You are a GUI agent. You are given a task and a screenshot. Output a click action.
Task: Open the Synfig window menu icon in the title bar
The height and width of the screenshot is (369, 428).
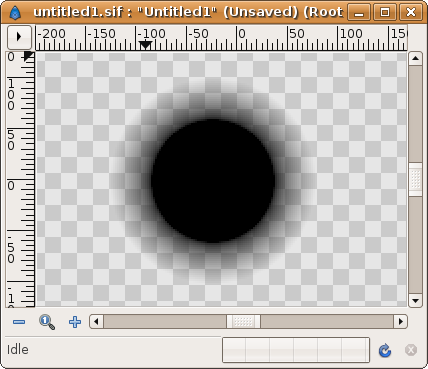pyautogui.click(x=15, y=13)
